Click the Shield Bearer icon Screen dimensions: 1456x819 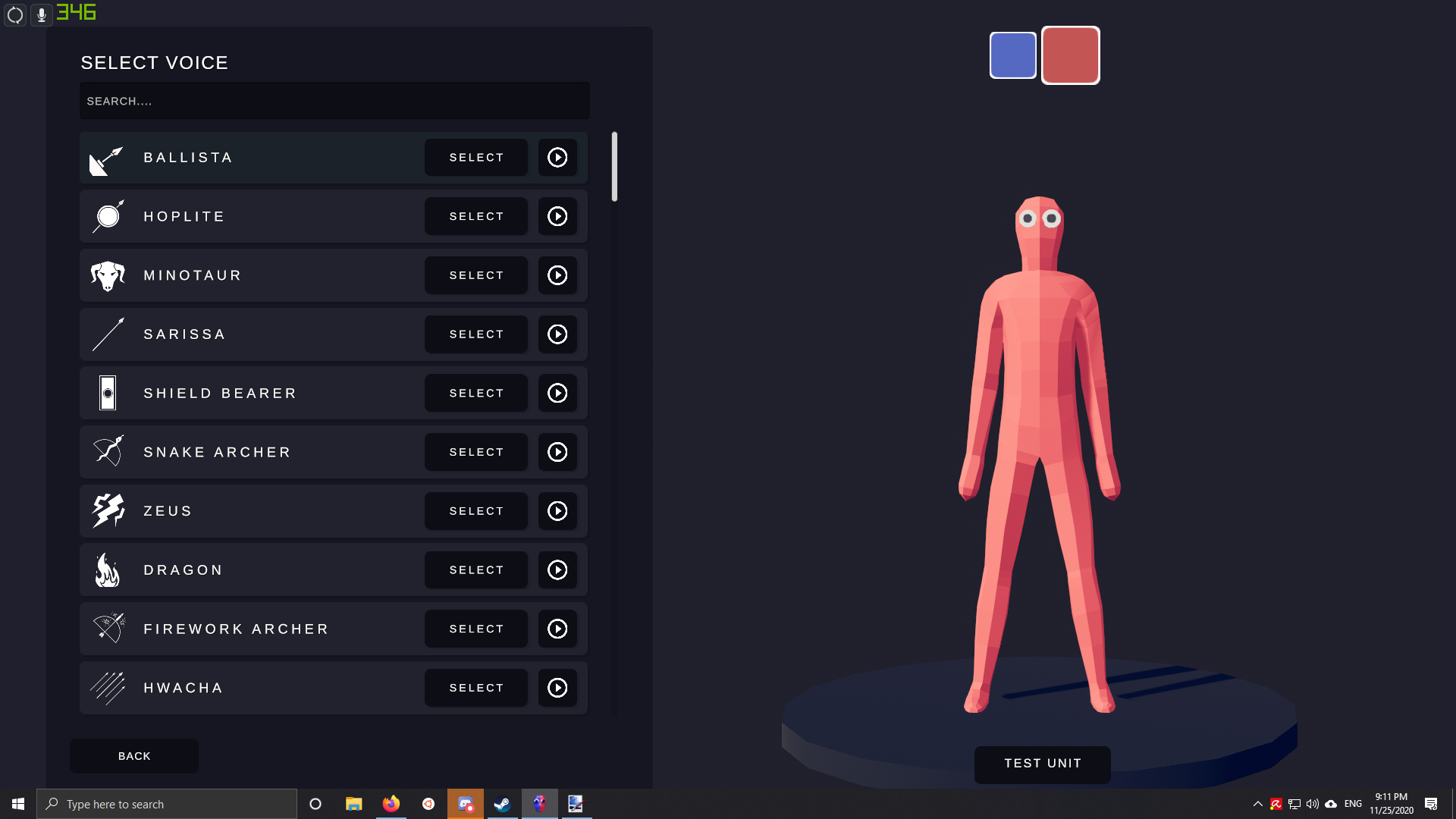pos(108,394)
